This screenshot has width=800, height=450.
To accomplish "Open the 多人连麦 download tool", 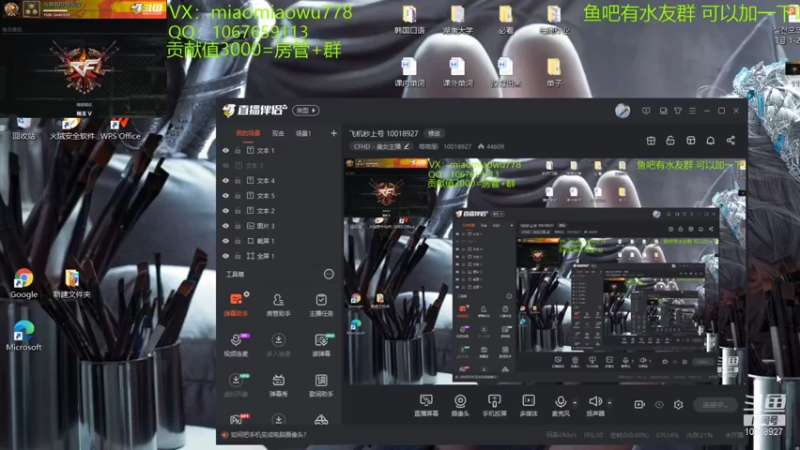I will (x=278, y=344).
